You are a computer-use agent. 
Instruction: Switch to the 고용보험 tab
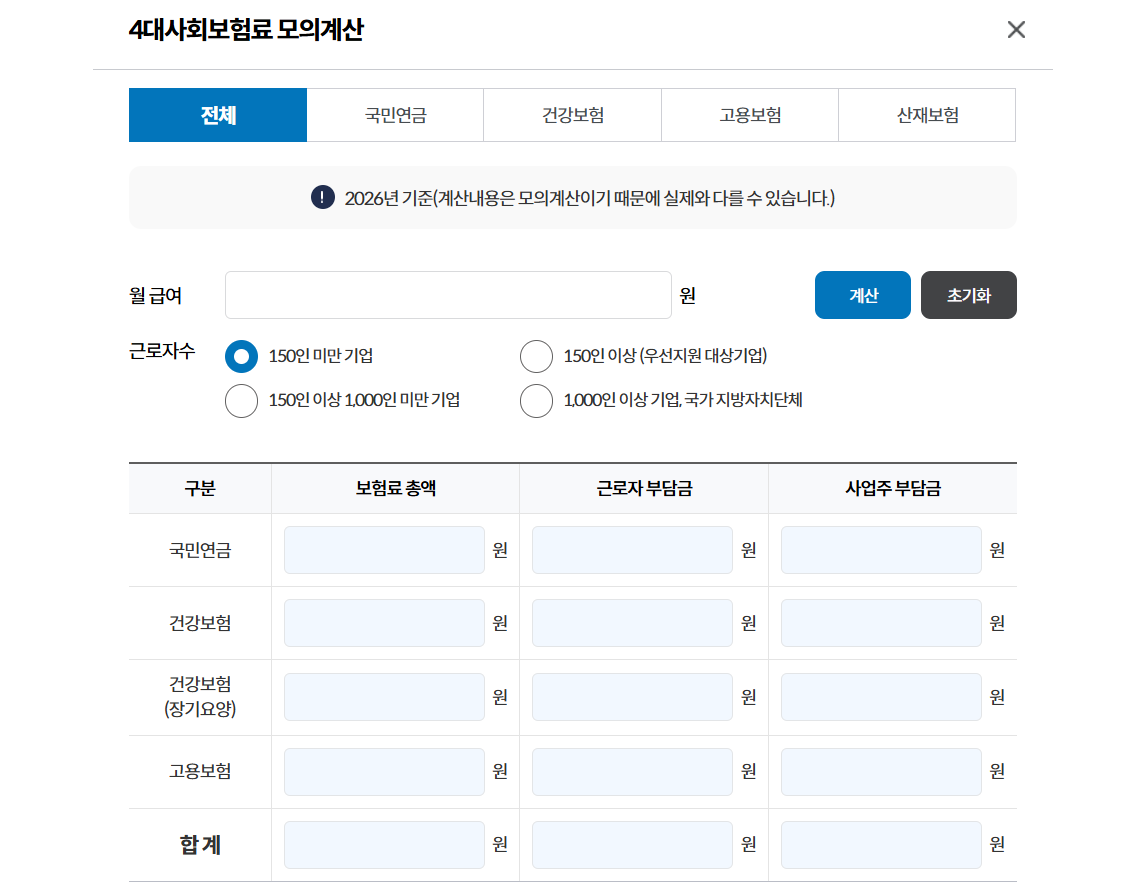coord(749,114)
